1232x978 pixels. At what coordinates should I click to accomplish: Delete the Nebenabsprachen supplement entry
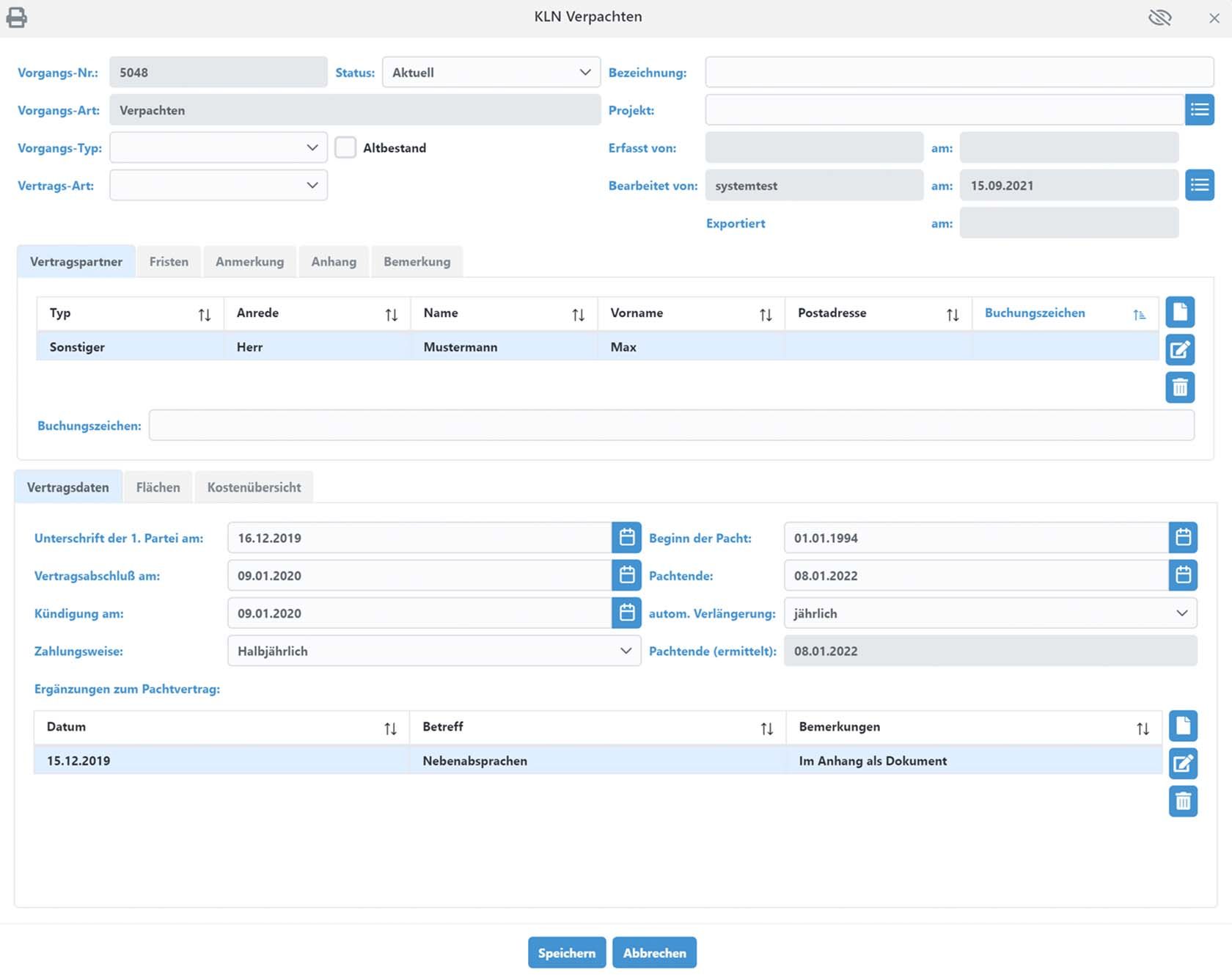click(1182, 801)
